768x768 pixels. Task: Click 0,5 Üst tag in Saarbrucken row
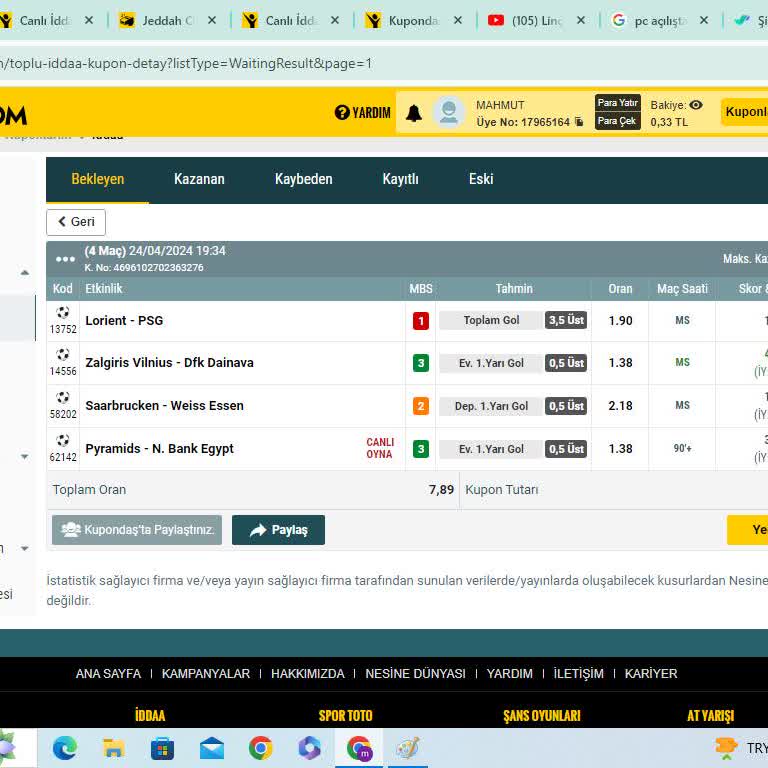[x=566, y=406]
